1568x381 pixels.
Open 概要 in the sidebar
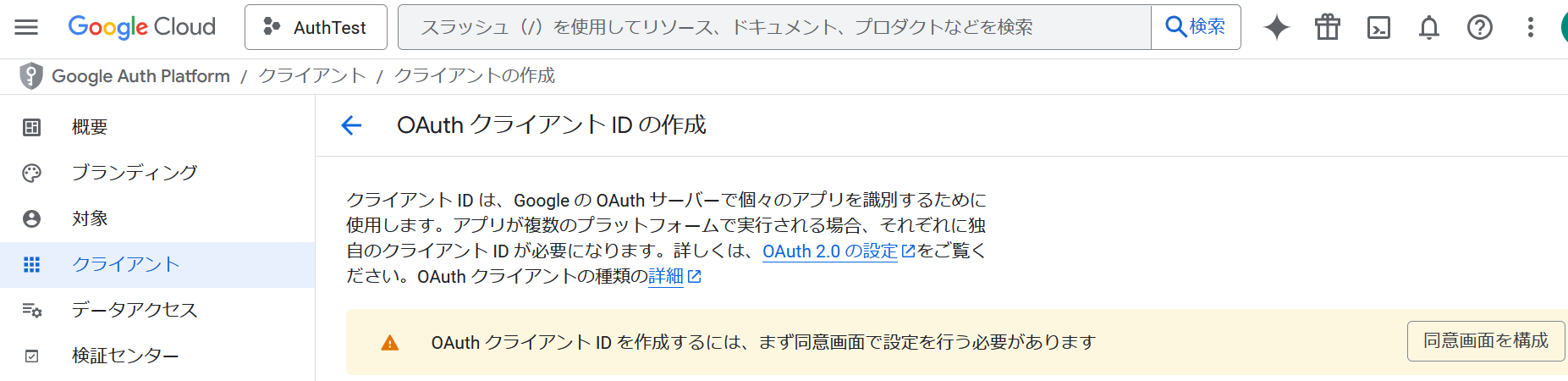pos(157,127)
